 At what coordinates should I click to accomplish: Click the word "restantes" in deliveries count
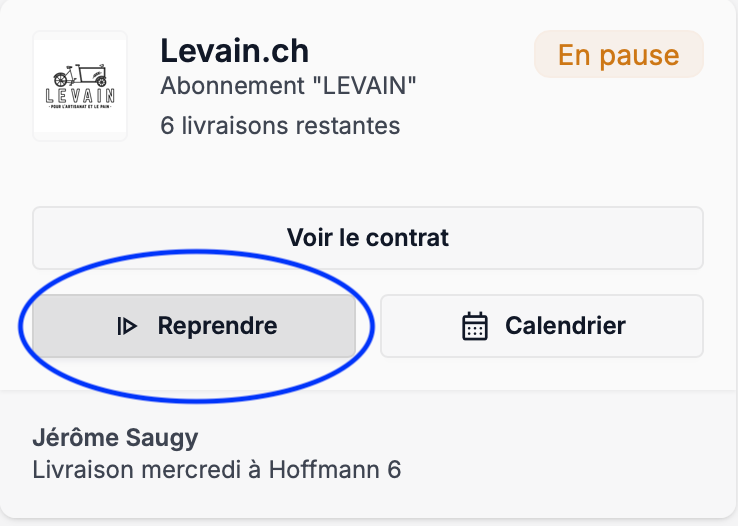[349, 126]
